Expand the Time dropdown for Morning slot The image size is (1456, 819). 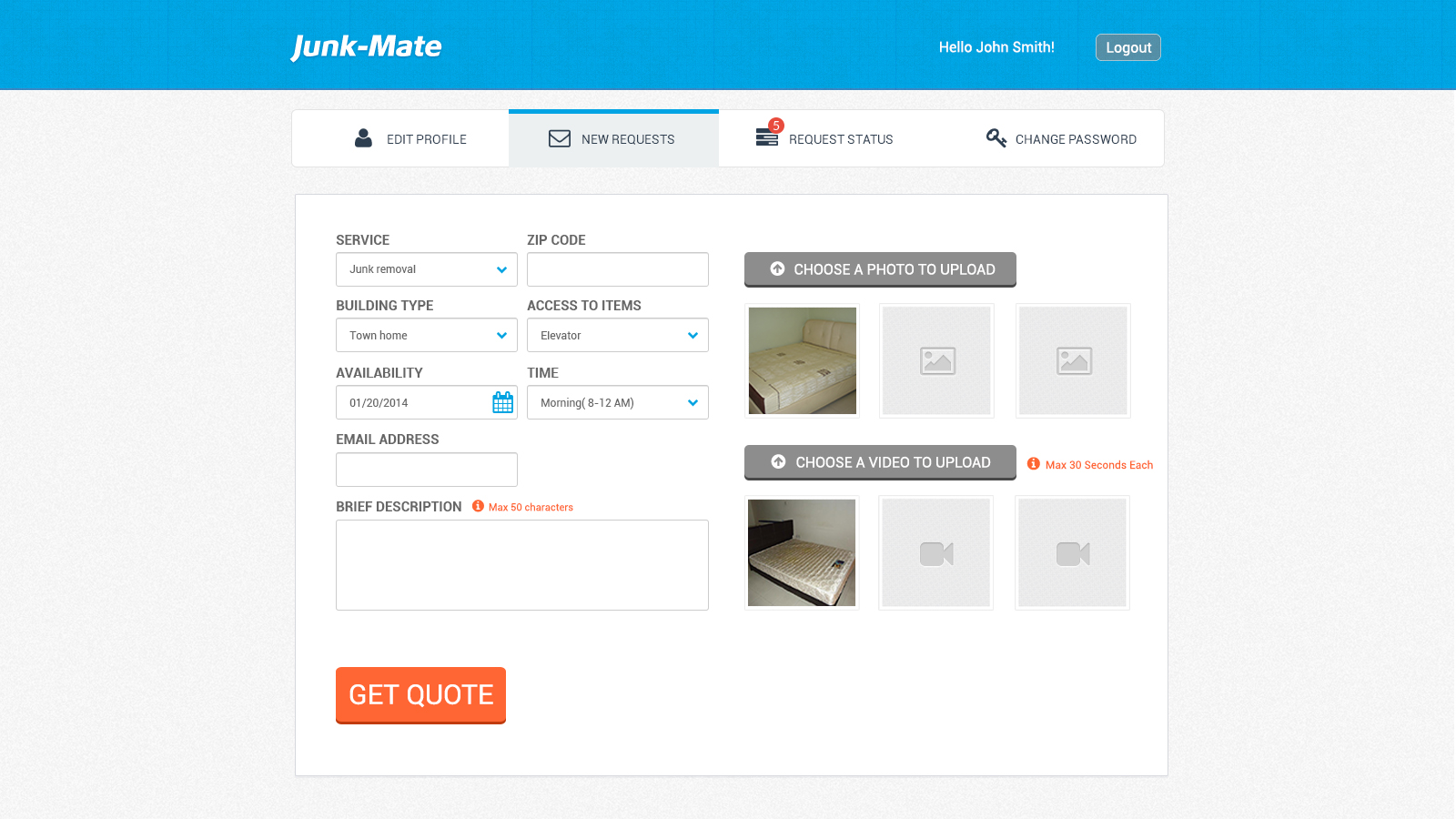click(x=617, y=402)
